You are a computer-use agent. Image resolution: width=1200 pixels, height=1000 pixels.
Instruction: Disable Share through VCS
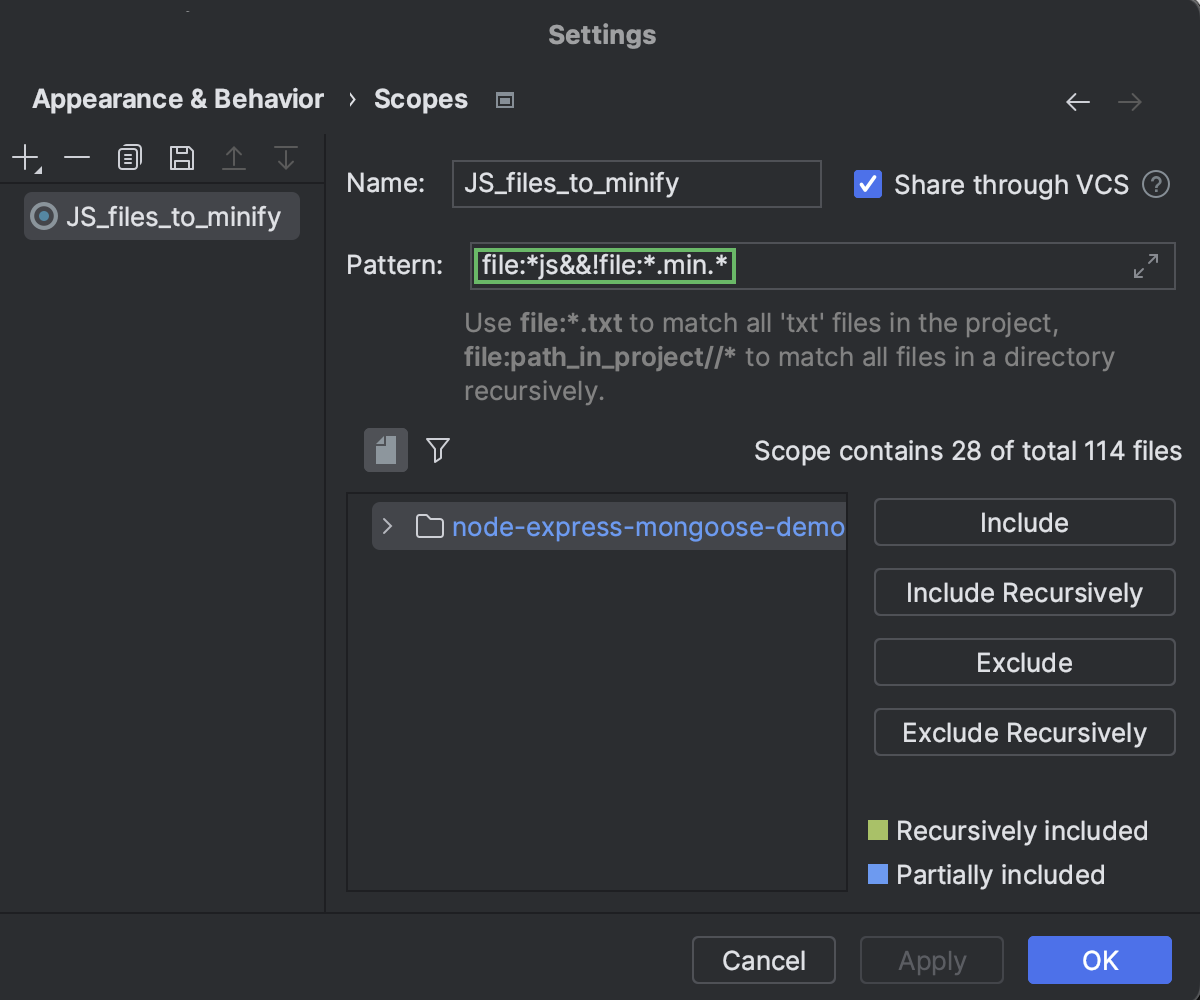[868, 184]
